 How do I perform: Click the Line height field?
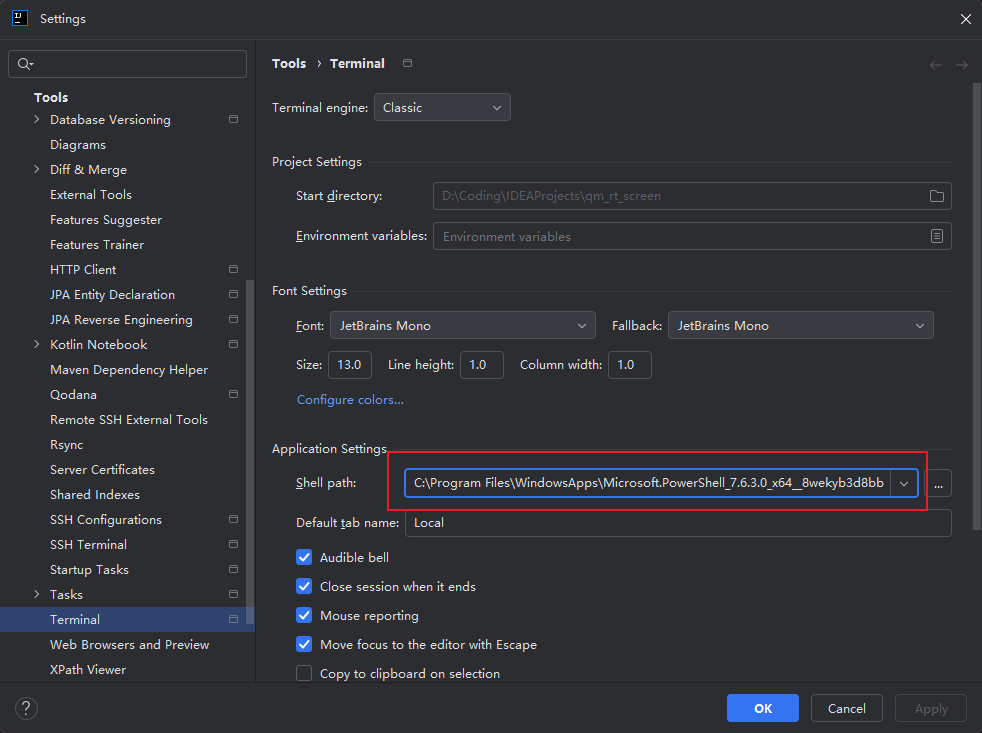click(x=482, y=365)
